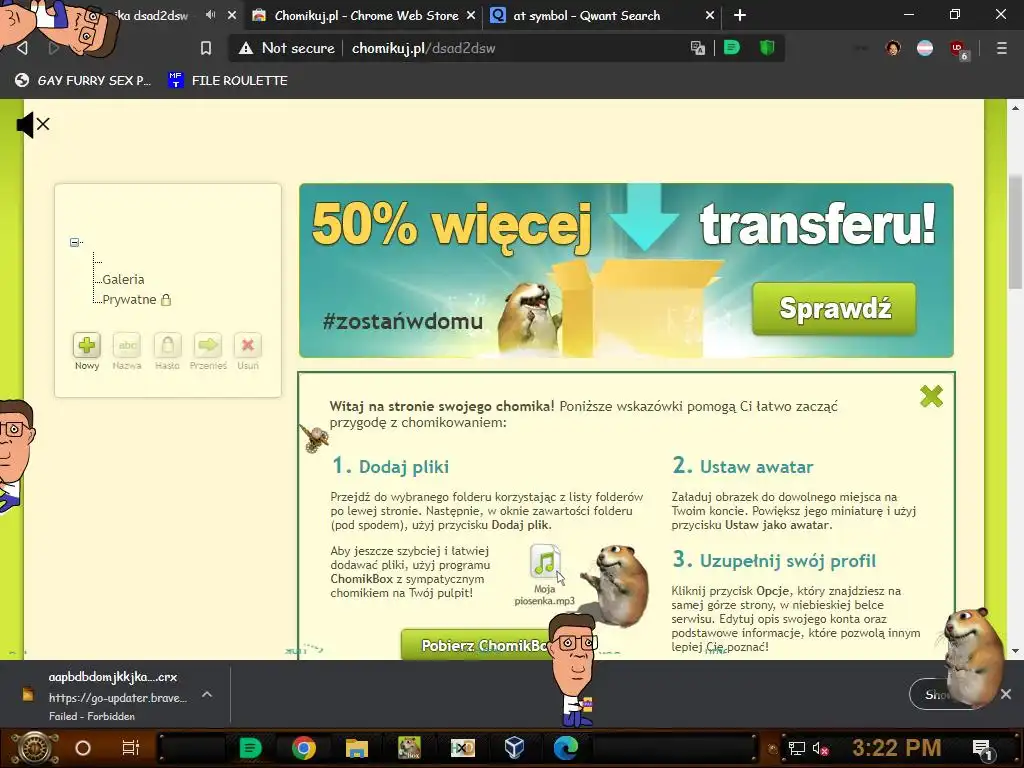Expand the failed crx download options chevron
Screen dimensions: 1024x768
pyautogui.click(x=207, y=694)
